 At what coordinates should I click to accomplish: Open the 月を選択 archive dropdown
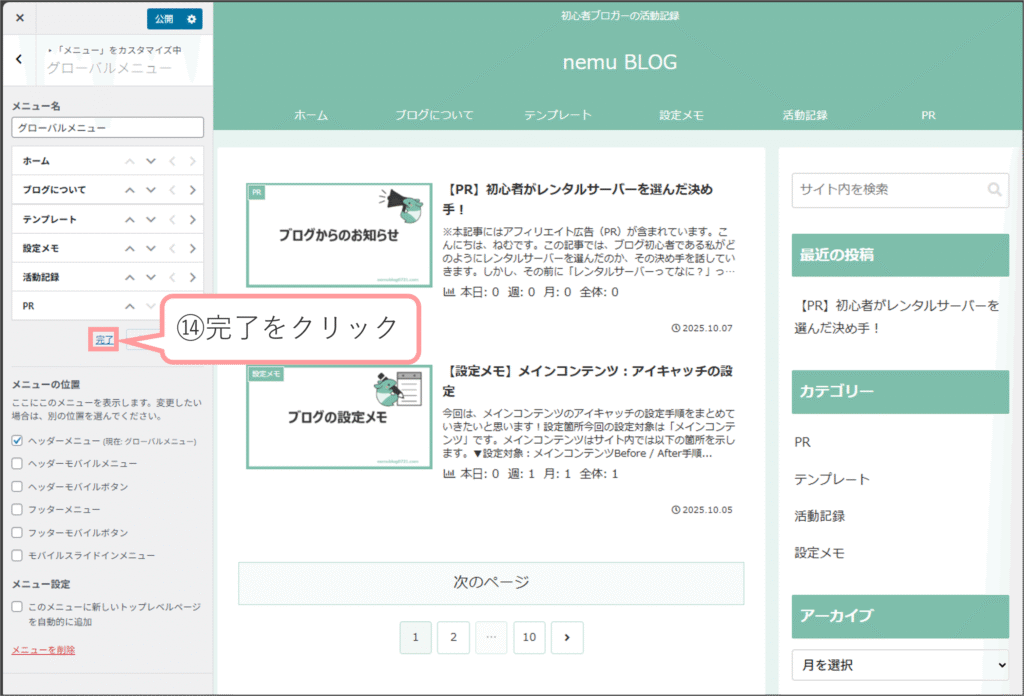pos(900,665)
